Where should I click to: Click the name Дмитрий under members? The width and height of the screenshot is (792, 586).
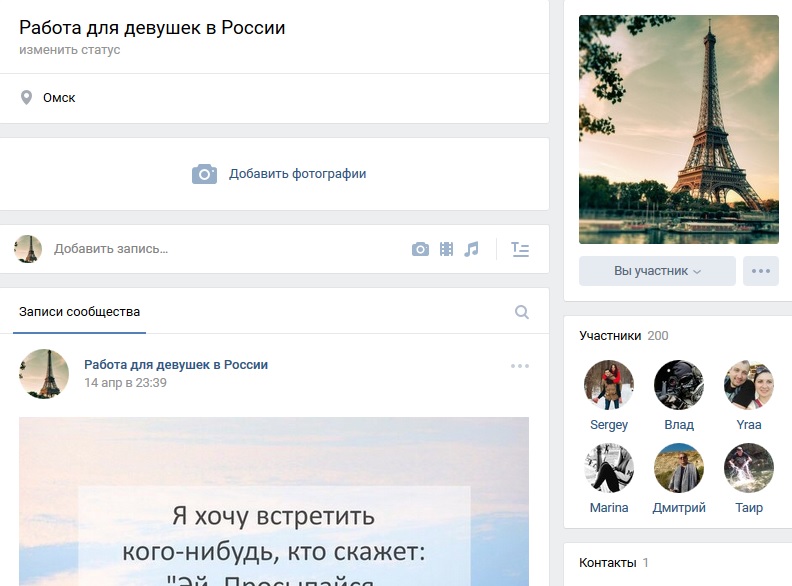(x=679, y=508)
